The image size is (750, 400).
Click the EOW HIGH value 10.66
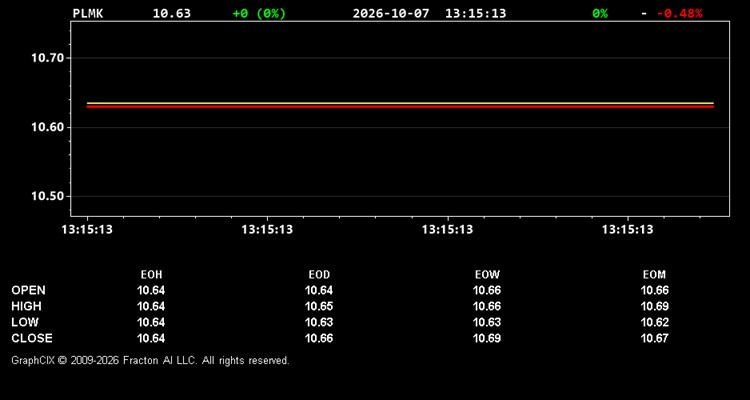click(x=487, y=306)
